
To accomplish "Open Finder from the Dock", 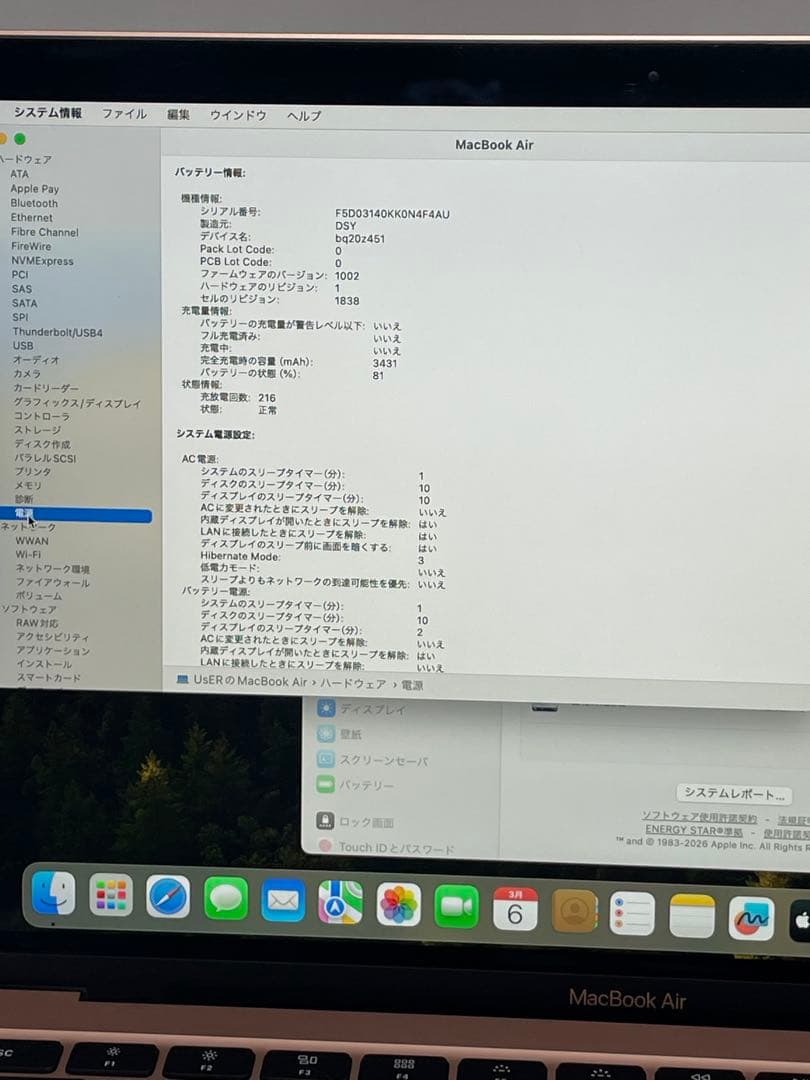I will 54,893.
